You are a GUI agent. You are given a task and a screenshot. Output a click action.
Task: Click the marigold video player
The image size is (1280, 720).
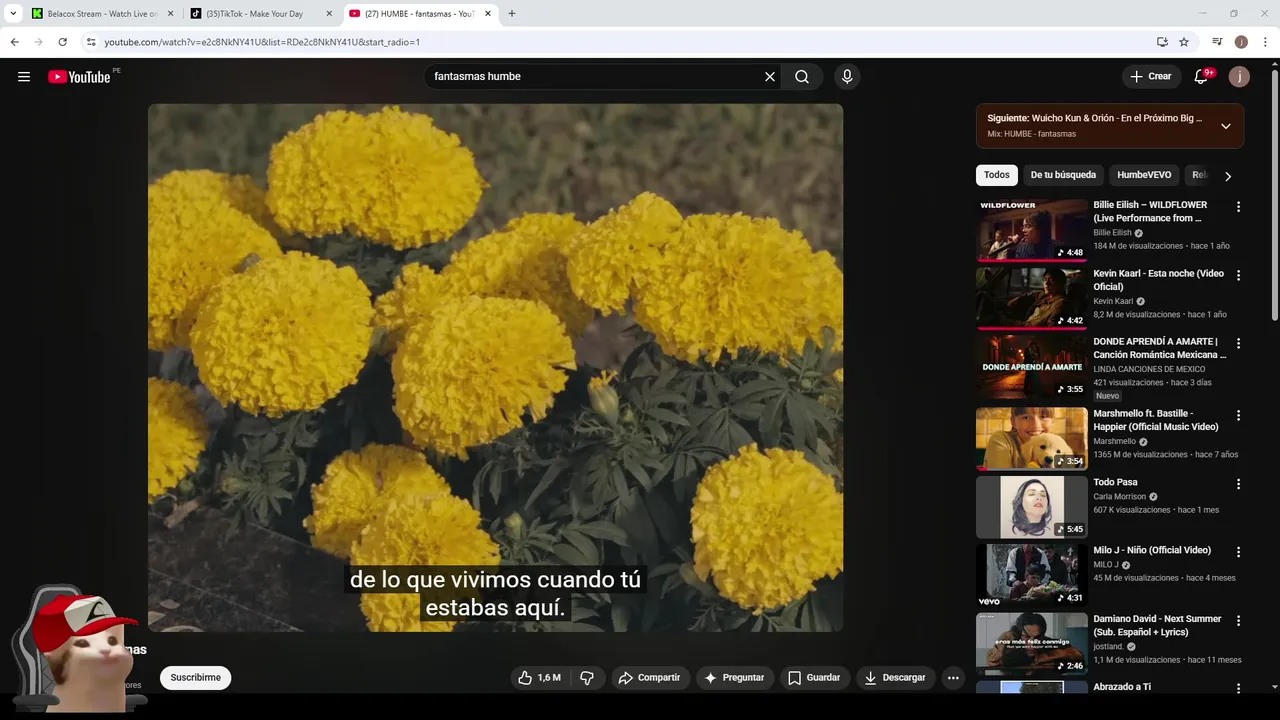click(x=495, y=368)
